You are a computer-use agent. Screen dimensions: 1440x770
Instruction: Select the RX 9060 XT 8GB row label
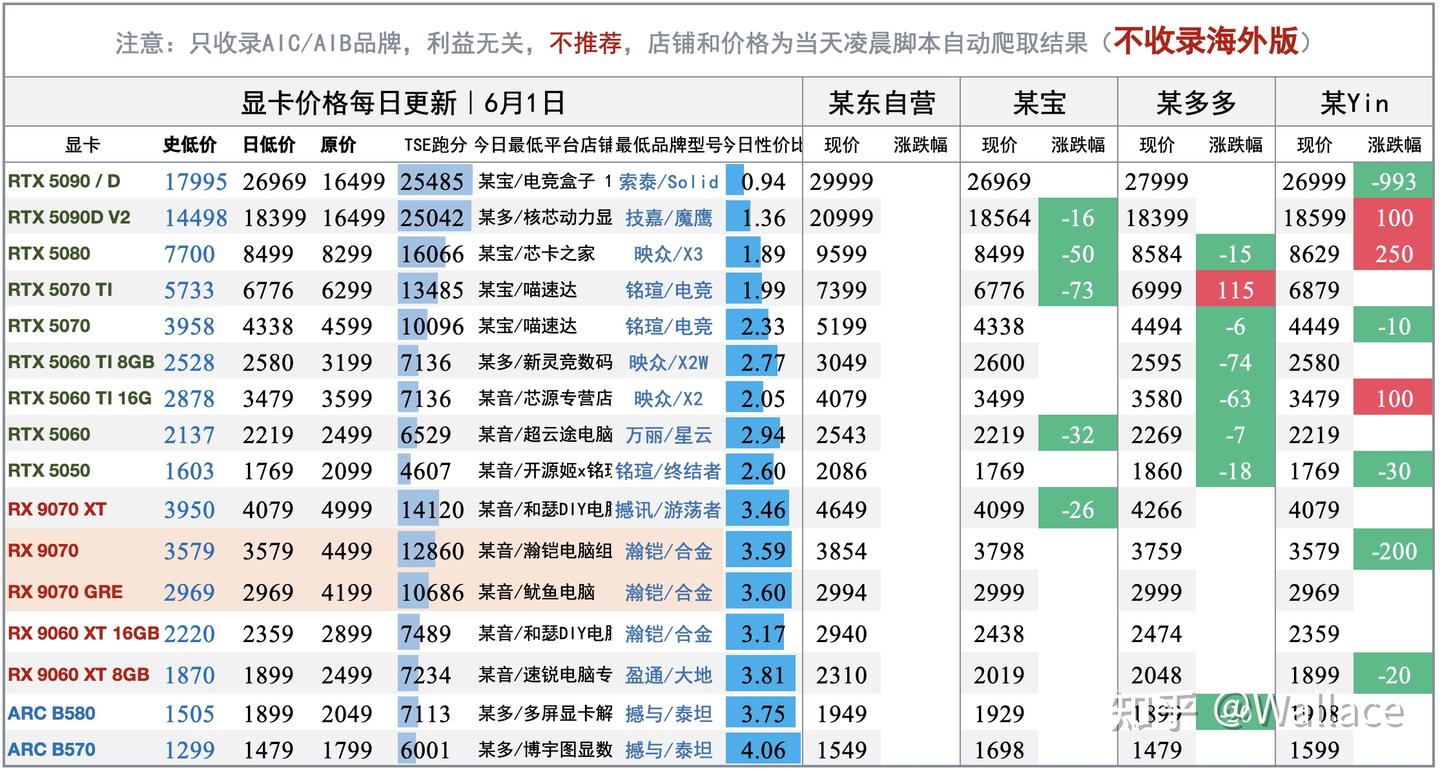(79, 674)
